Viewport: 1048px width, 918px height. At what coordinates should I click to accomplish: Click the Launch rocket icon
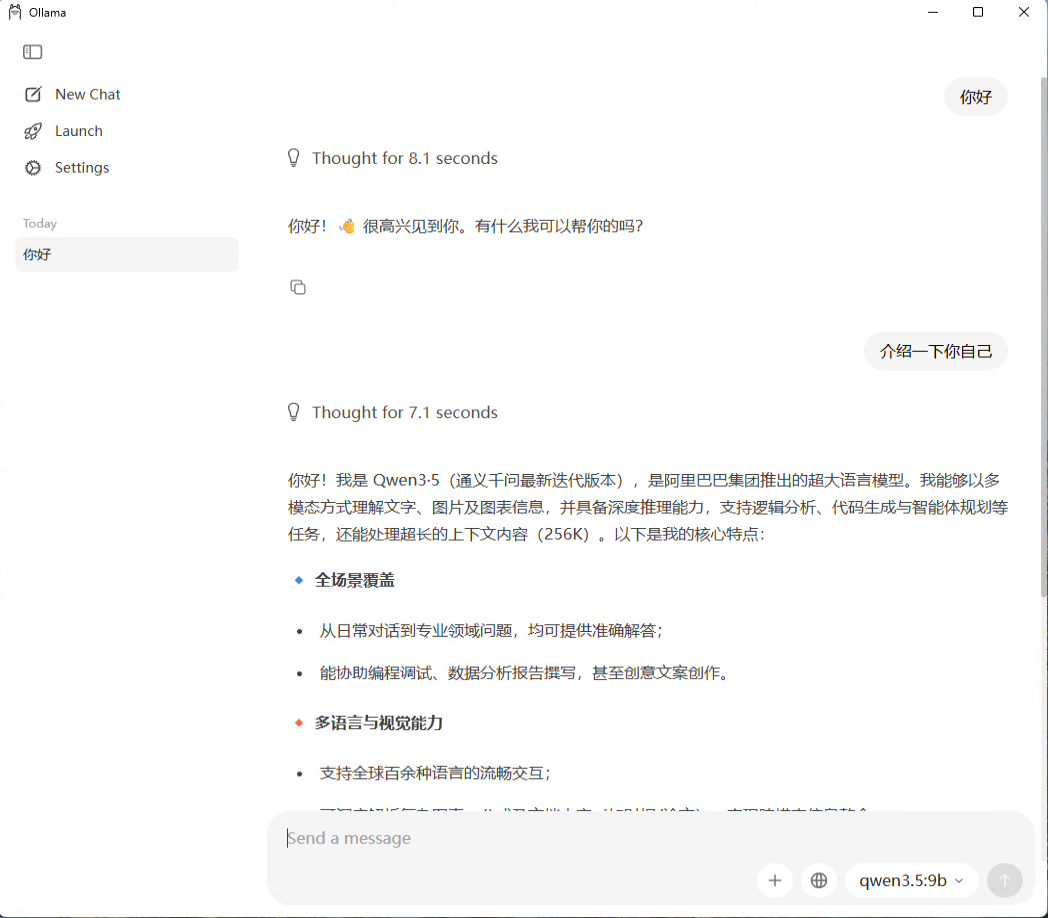pyautogui.click(x=33, y=131)
